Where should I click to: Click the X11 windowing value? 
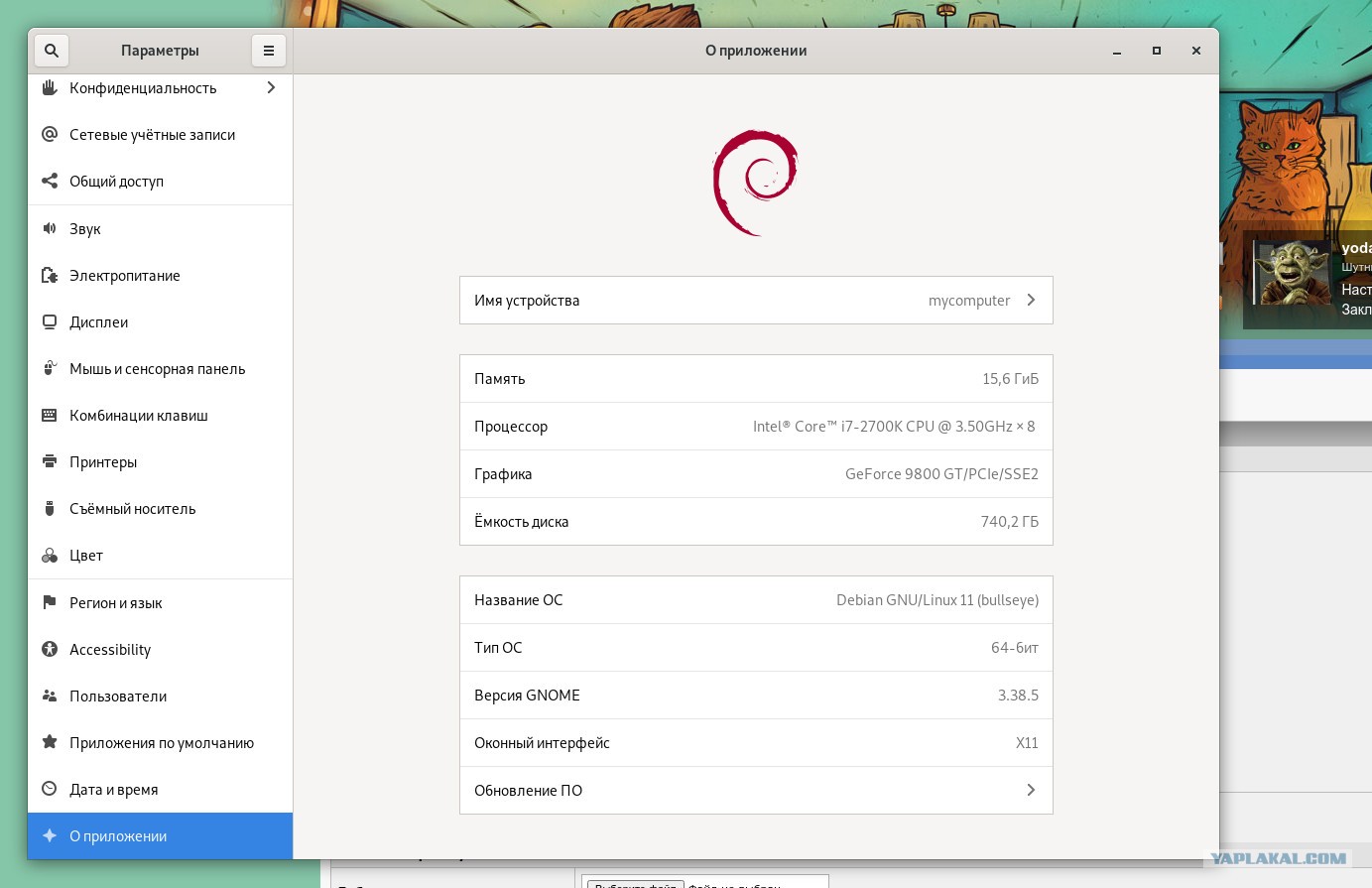(1027, 743)
